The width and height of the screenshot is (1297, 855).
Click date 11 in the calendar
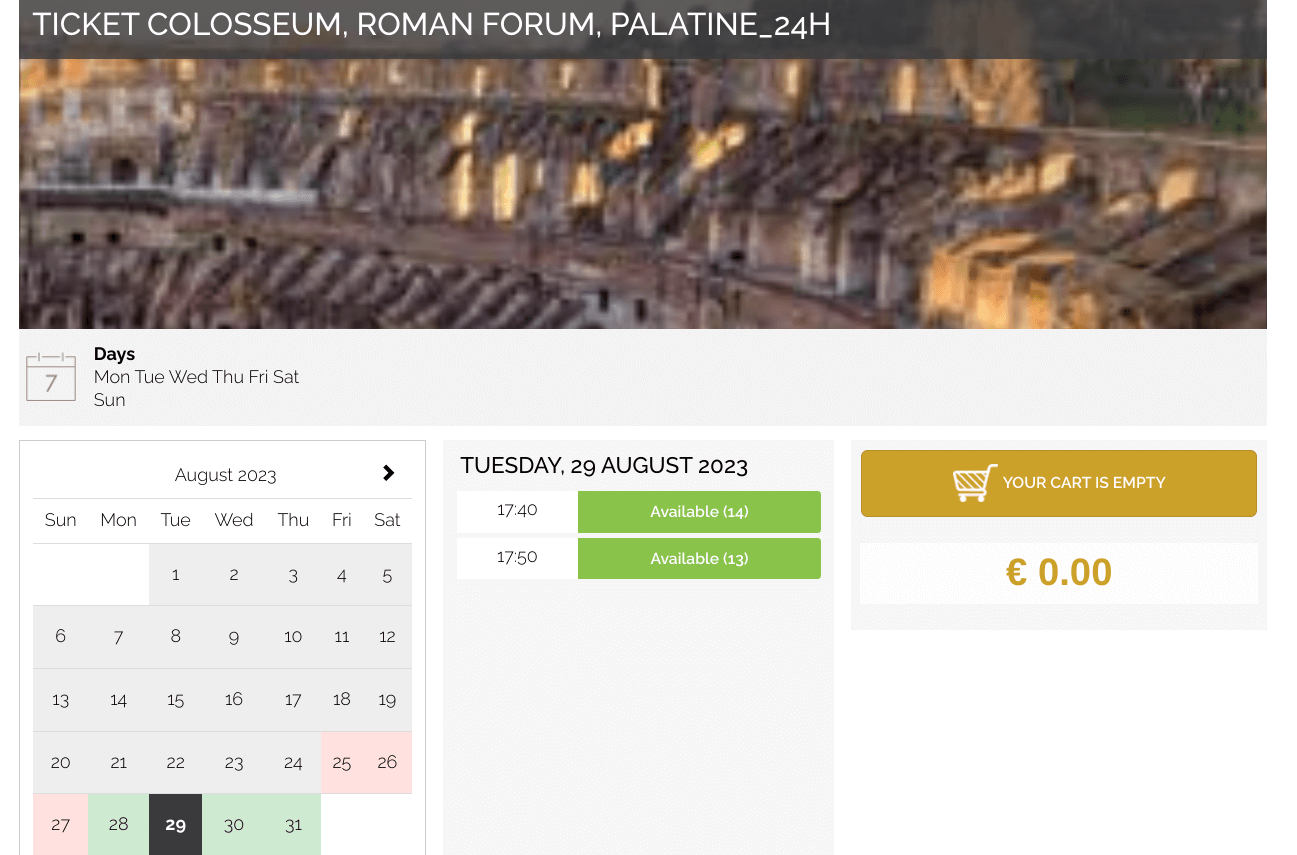pos(342,636)
